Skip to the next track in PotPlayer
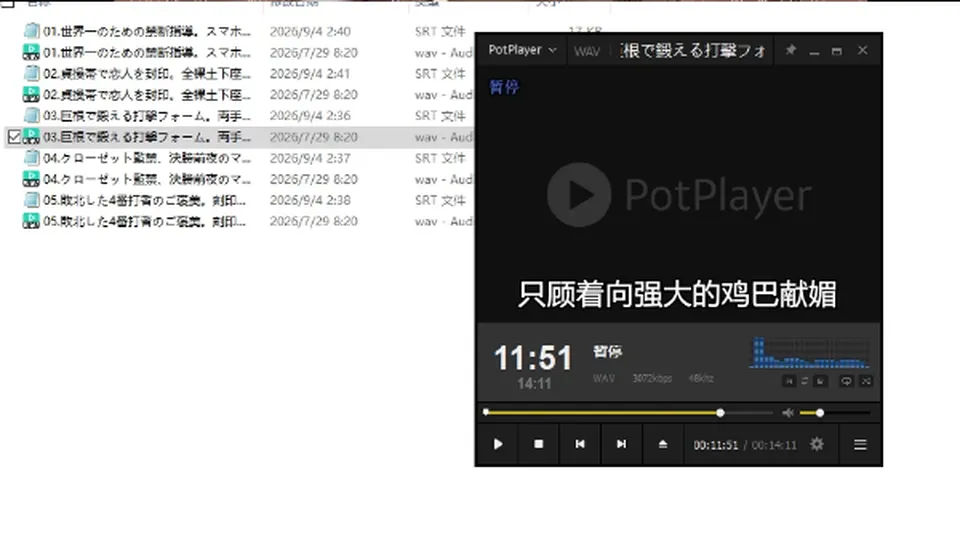The width and height of the screenshot is (960, 547). [621, 444]
